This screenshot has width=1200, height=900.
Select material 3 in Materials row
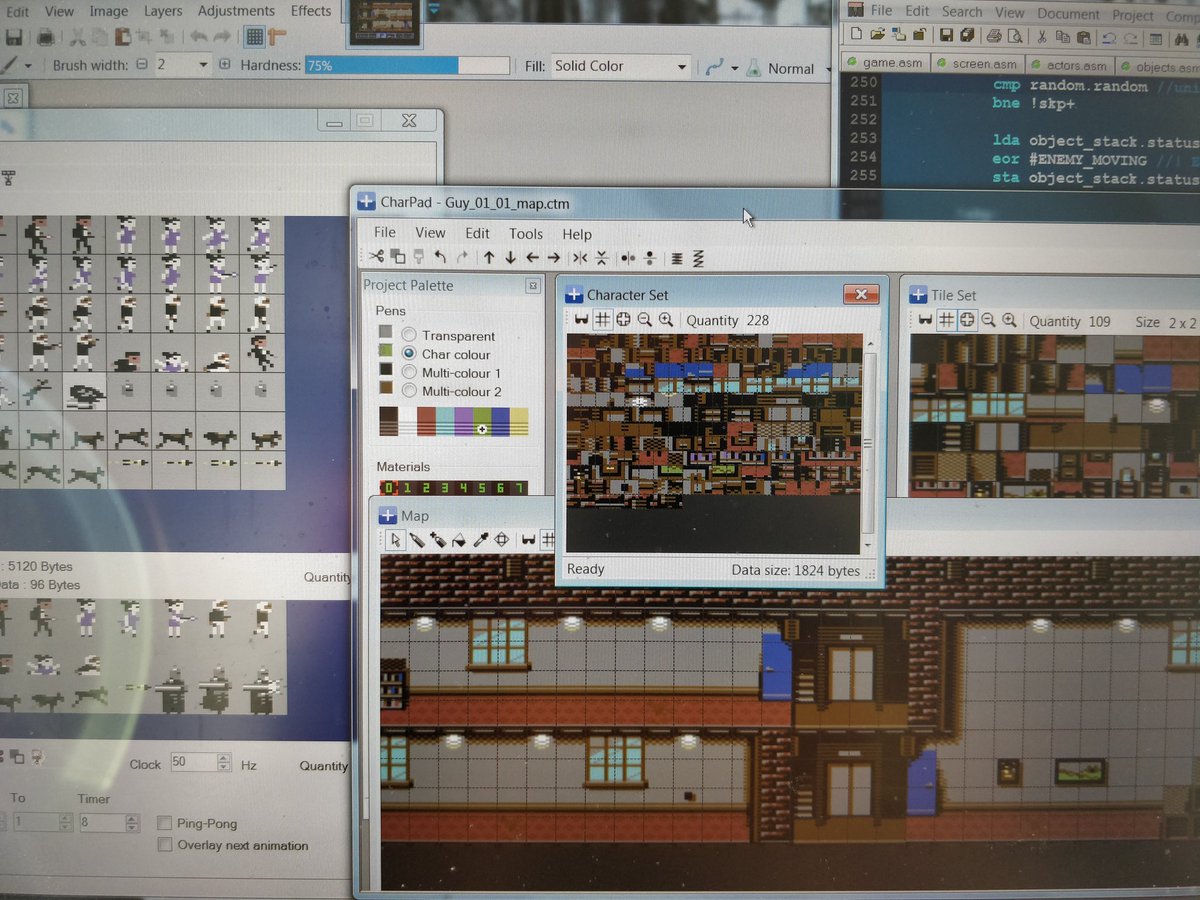tap(448, 488)
